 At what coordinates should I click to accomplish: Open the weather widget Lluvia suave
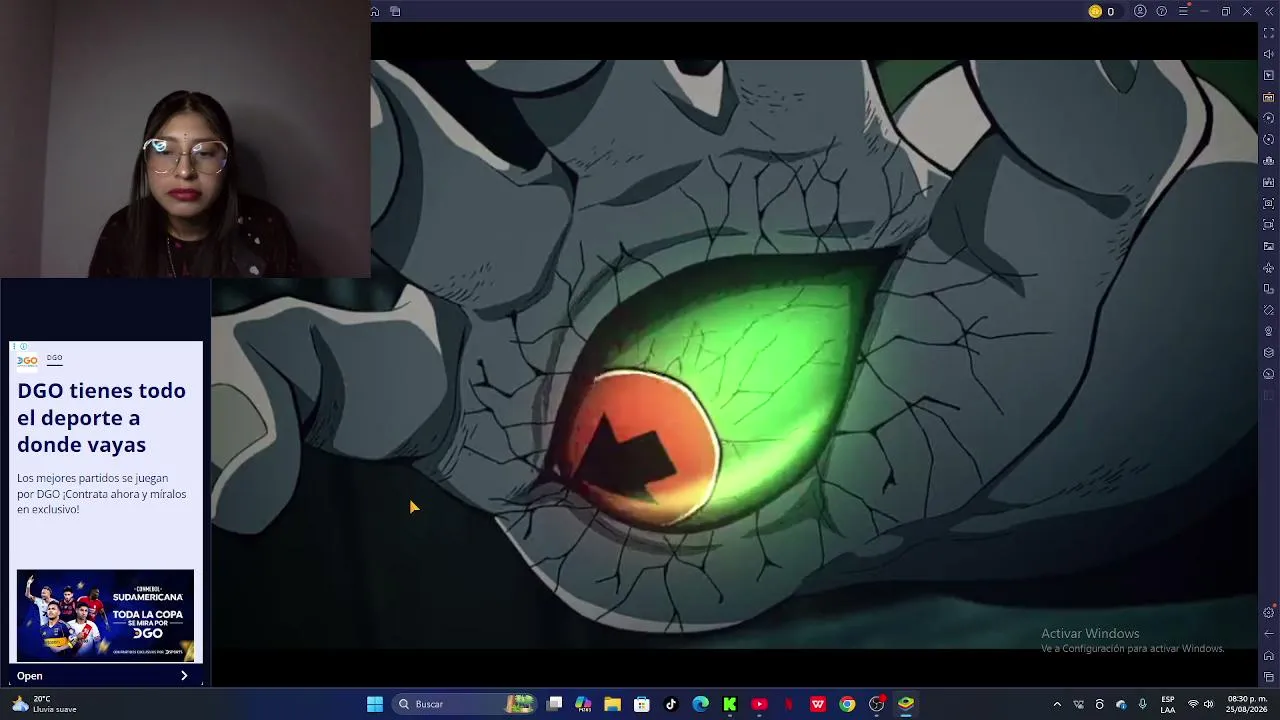click(x=44, y=704)
